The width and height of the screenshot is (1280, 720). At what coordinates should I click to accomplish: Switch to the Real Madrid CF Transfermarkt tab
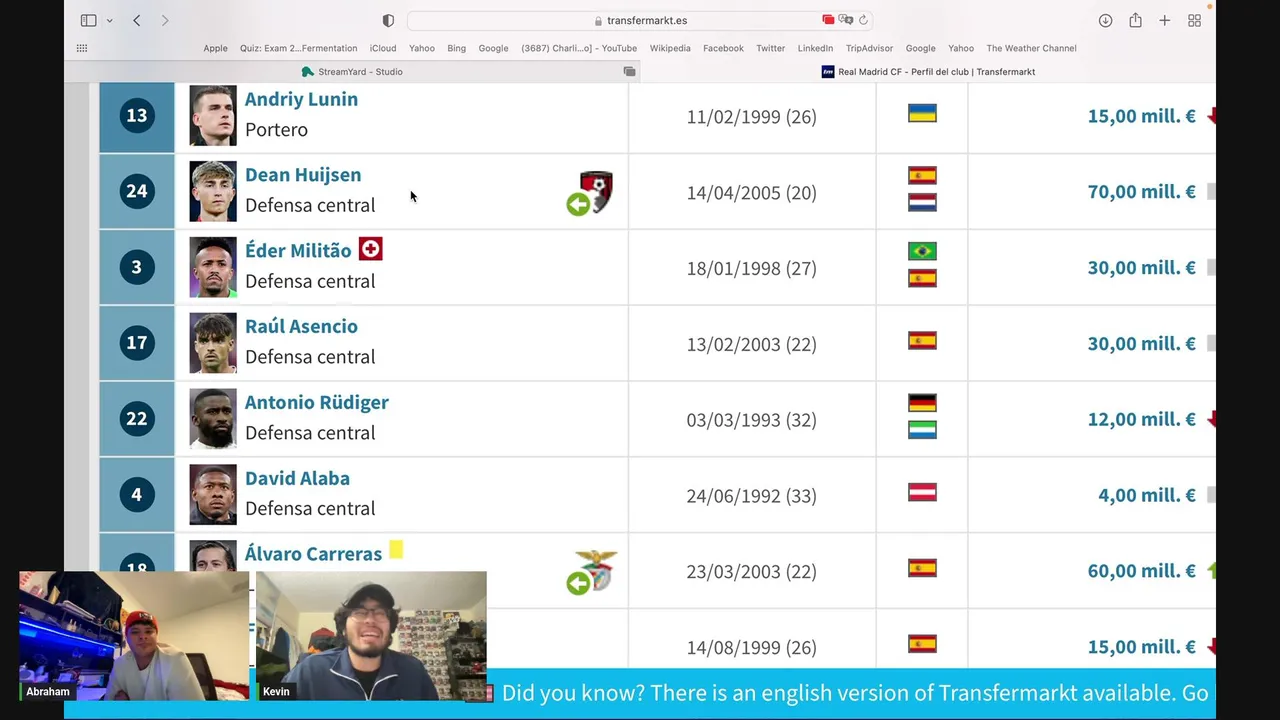(928, 72)
